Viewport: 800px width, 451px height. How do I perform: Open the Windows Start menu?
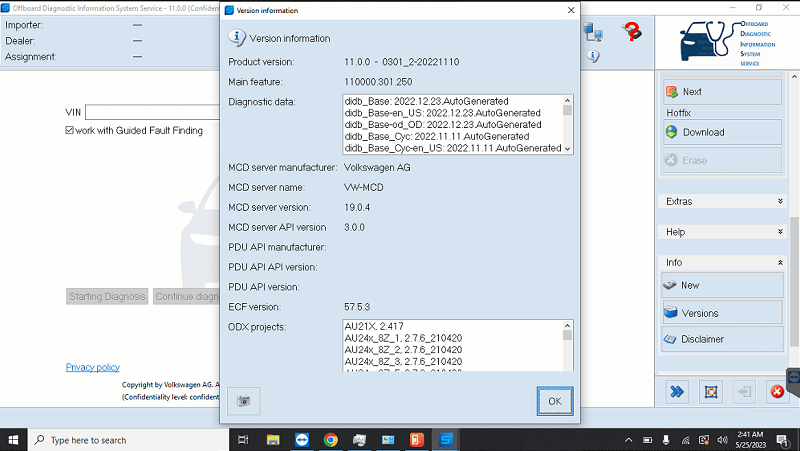click(13, 440)
